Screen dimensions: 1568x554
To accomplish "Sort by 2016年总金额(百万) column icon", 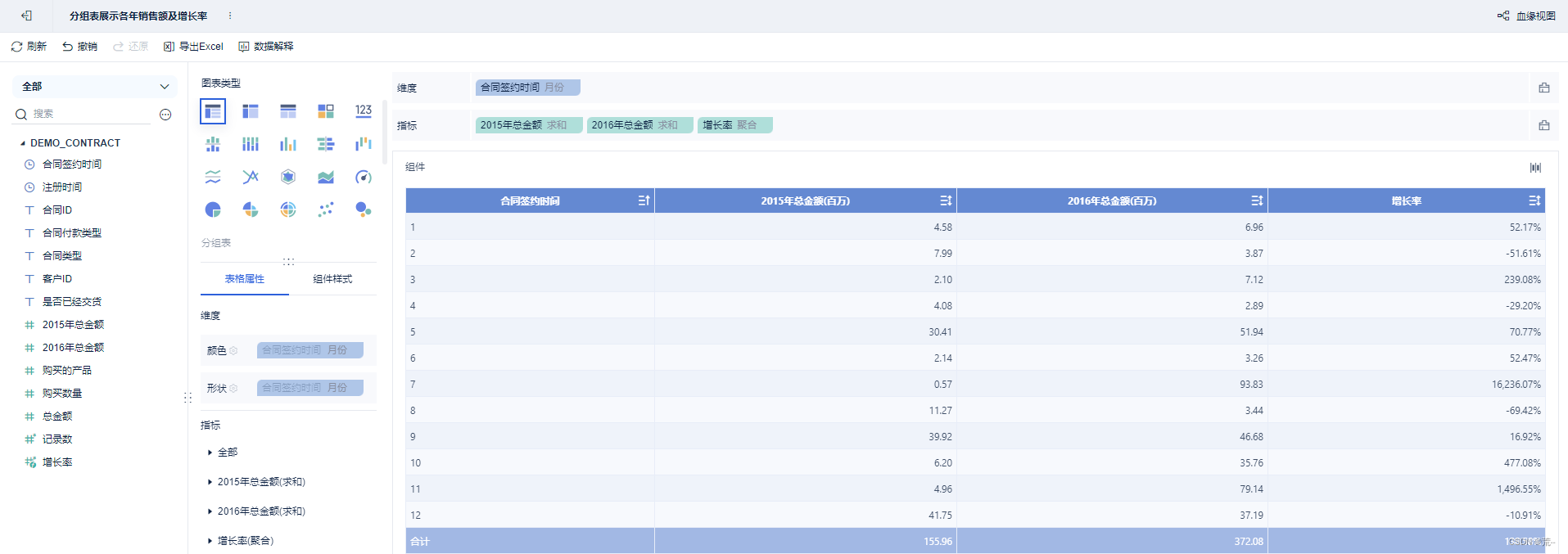I will tap(1257, 200).
